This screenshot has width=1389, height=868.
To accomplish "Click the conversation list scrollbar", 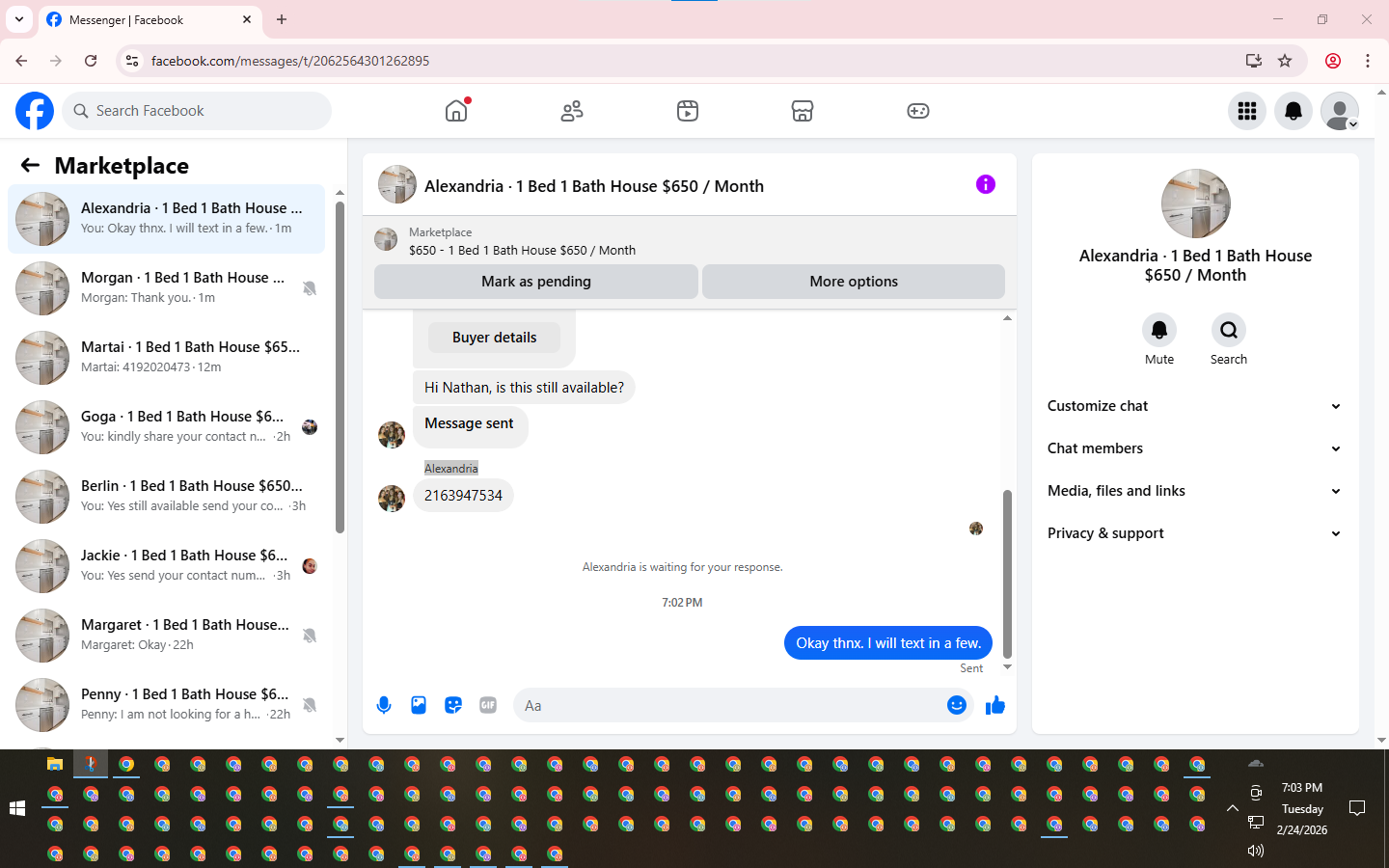I will [340, 366].
